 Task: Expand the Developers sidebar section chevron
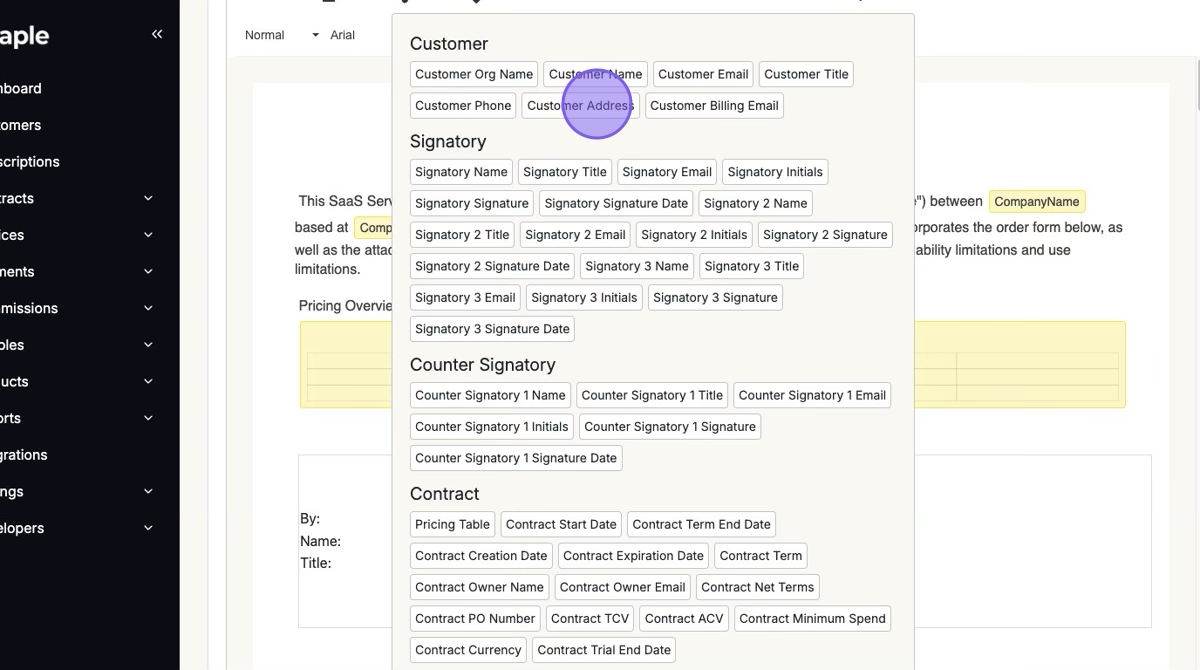(148, 529)
